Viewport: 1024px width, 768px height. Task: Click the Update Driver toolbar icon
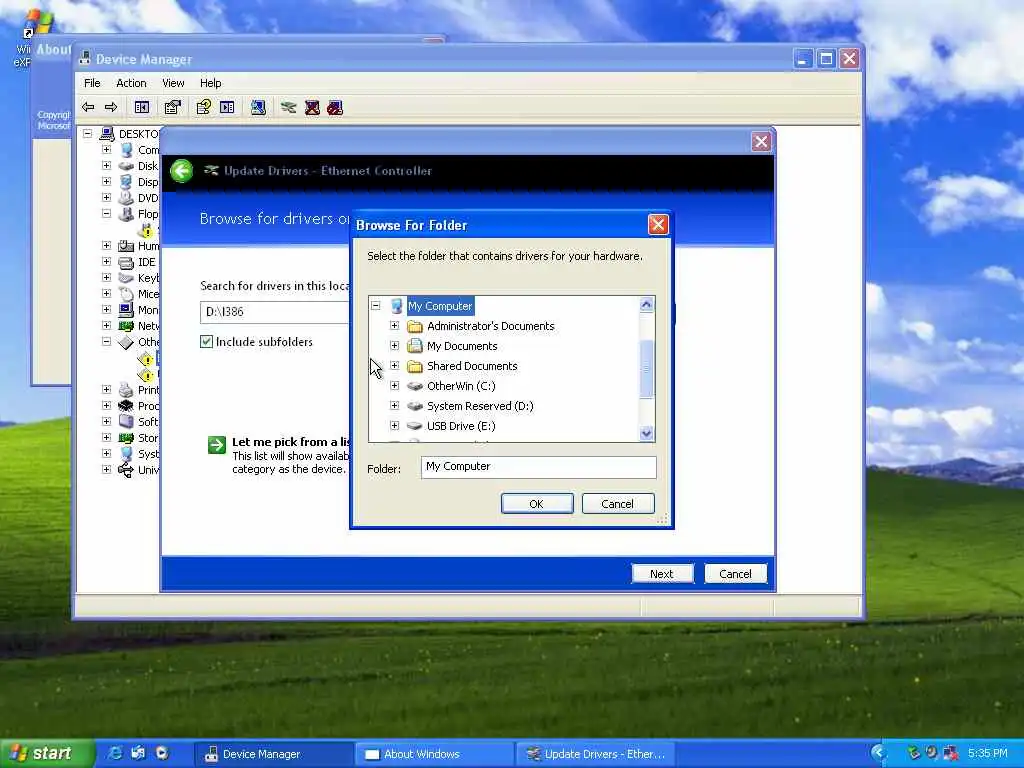289,107
